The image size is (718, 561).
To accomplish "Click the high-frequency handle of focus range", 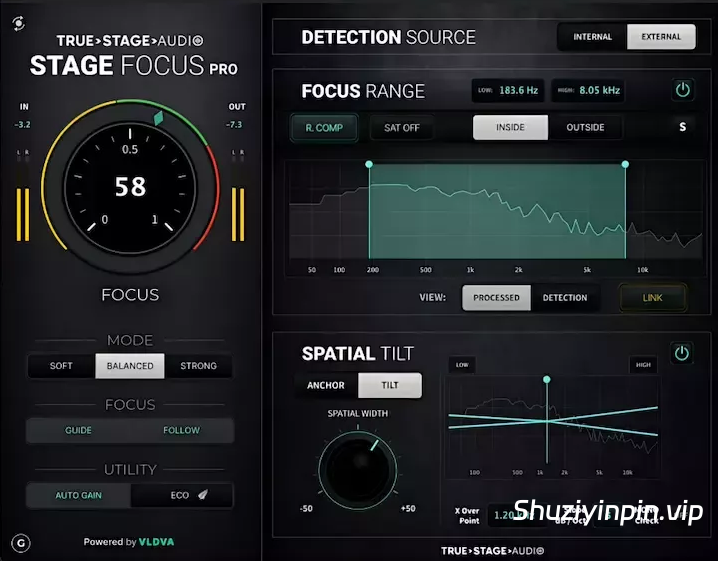I will coord(625,164).
